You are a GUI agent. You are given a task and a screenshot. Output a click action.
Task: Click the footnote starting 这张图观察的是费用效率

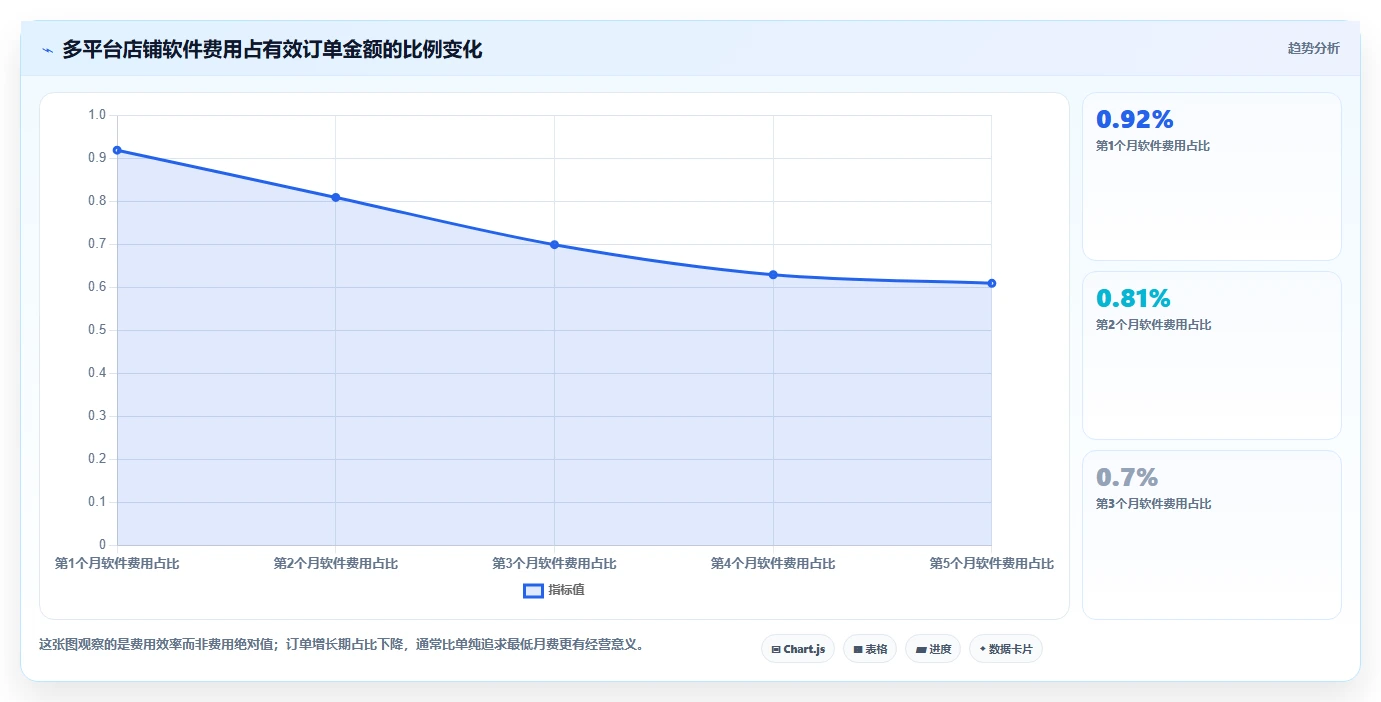tap(344, 645)
